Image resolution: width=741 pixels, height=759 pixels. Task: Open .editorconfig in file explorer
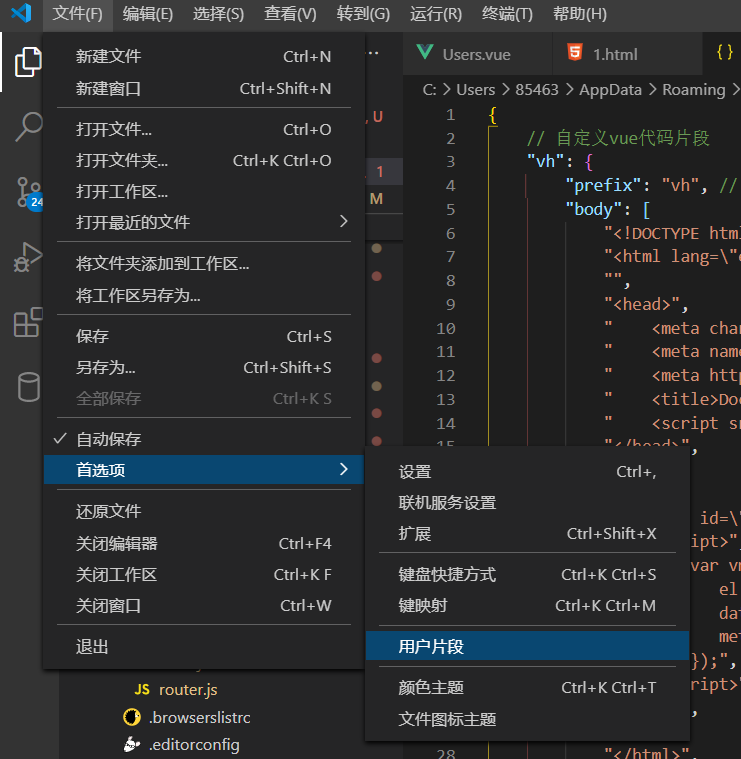194,744
